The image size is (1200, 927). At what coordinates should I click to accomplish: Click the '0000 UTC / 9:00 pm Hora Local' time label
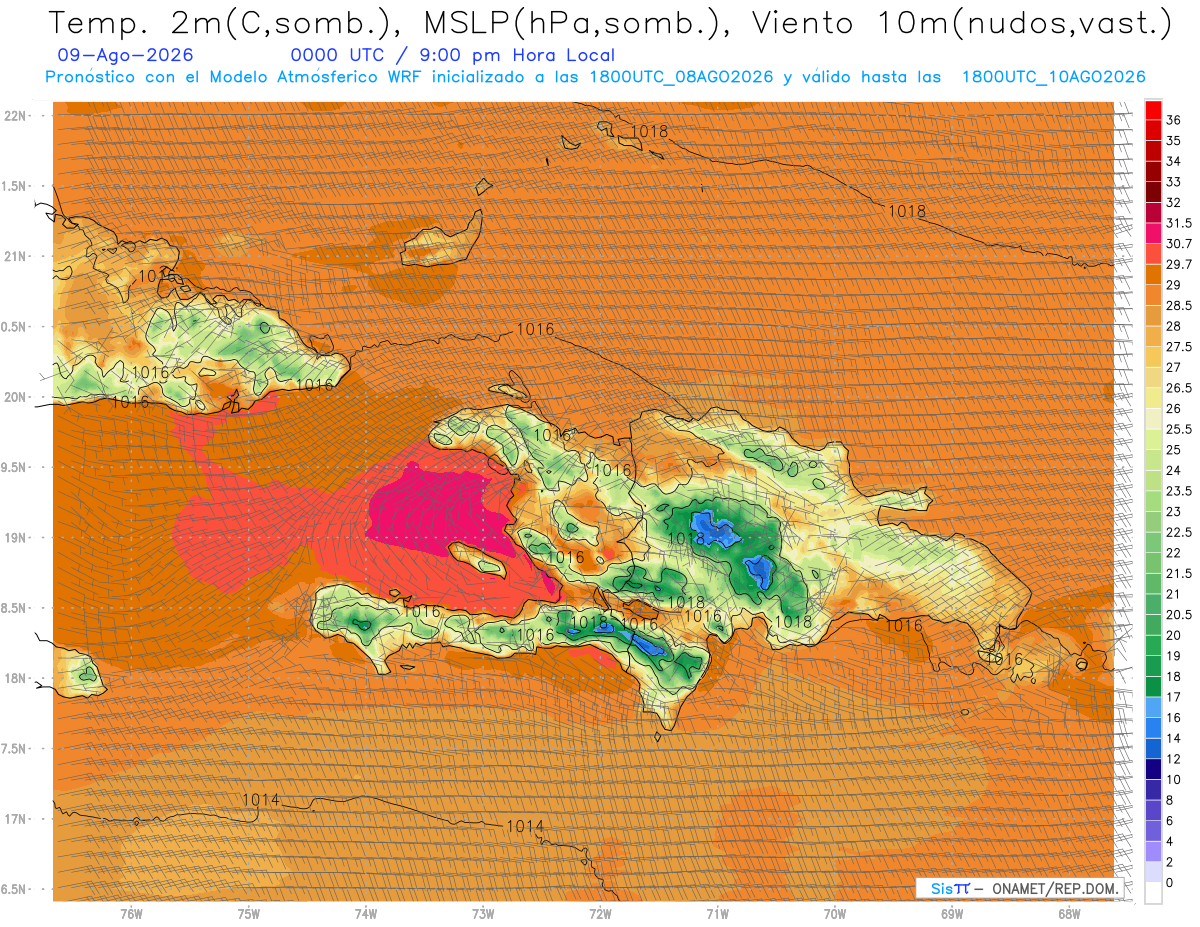tap(453, 56)
